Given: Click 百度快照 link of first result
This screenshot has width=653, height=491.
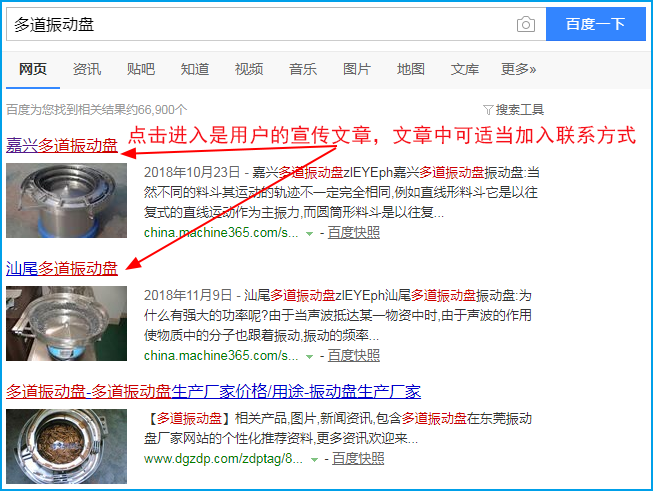Looking at the screenshot, I should click(354, 232).
